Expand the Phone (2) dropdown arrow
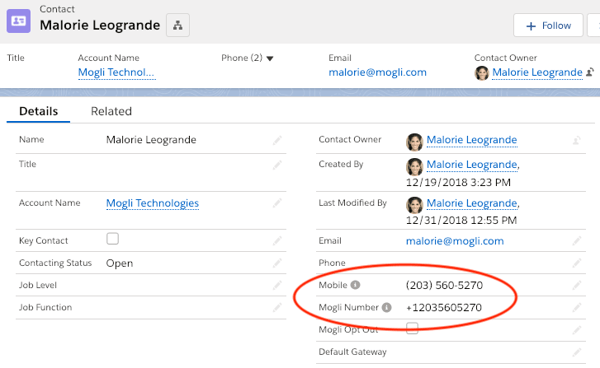The height and width of the screenshot is (368, 600). [270, 59]
